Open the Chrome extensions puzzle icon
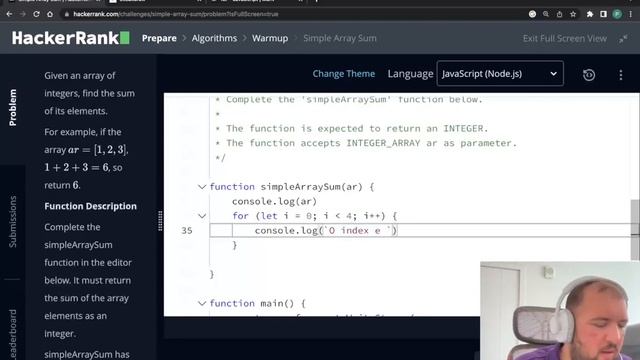The image size is (640, 360). click(590, 14)
